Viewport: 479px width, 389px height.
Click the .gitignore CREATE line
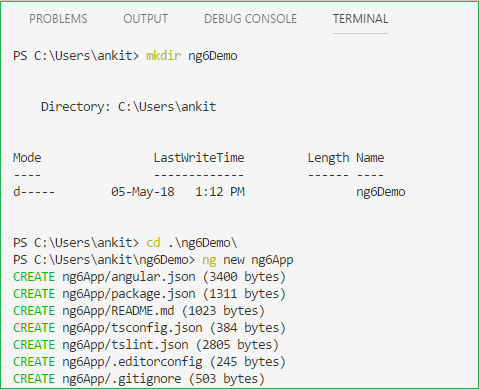pos(139,379)
